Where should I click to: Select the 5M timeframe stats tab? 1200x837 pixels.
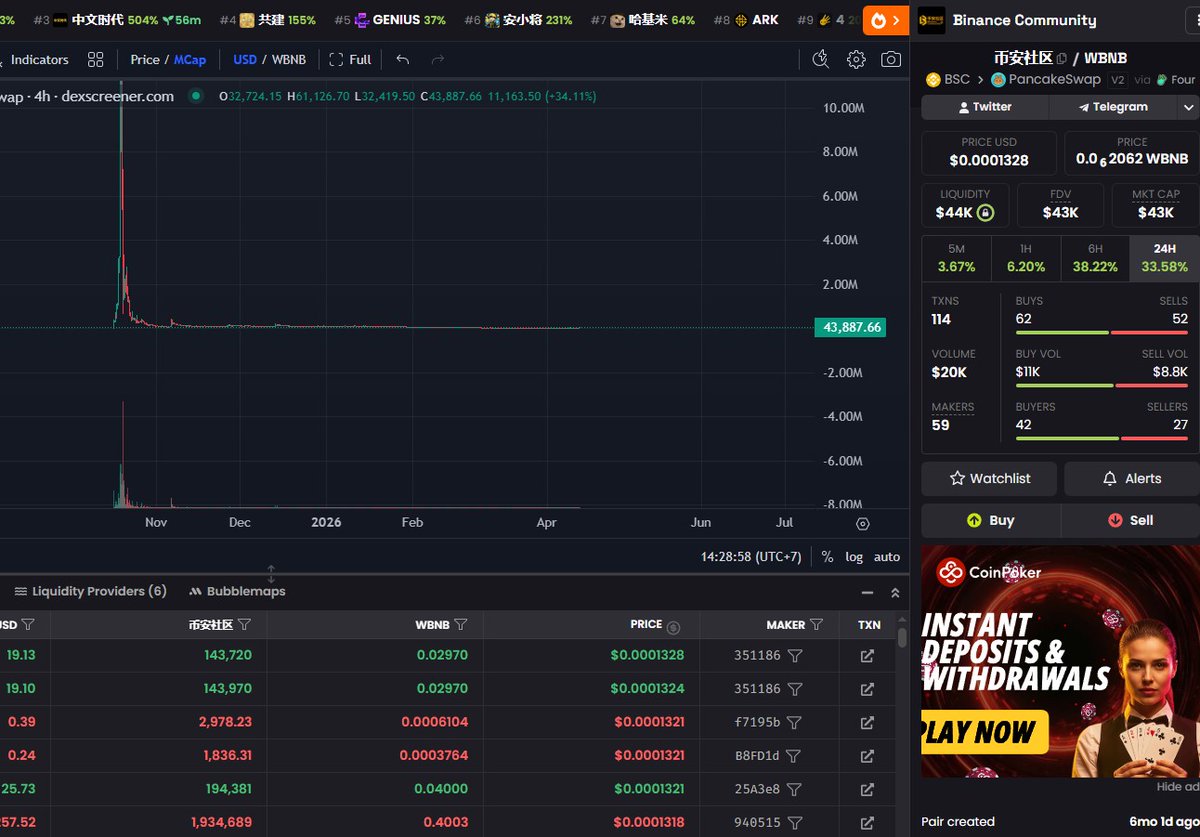point(956,258)
